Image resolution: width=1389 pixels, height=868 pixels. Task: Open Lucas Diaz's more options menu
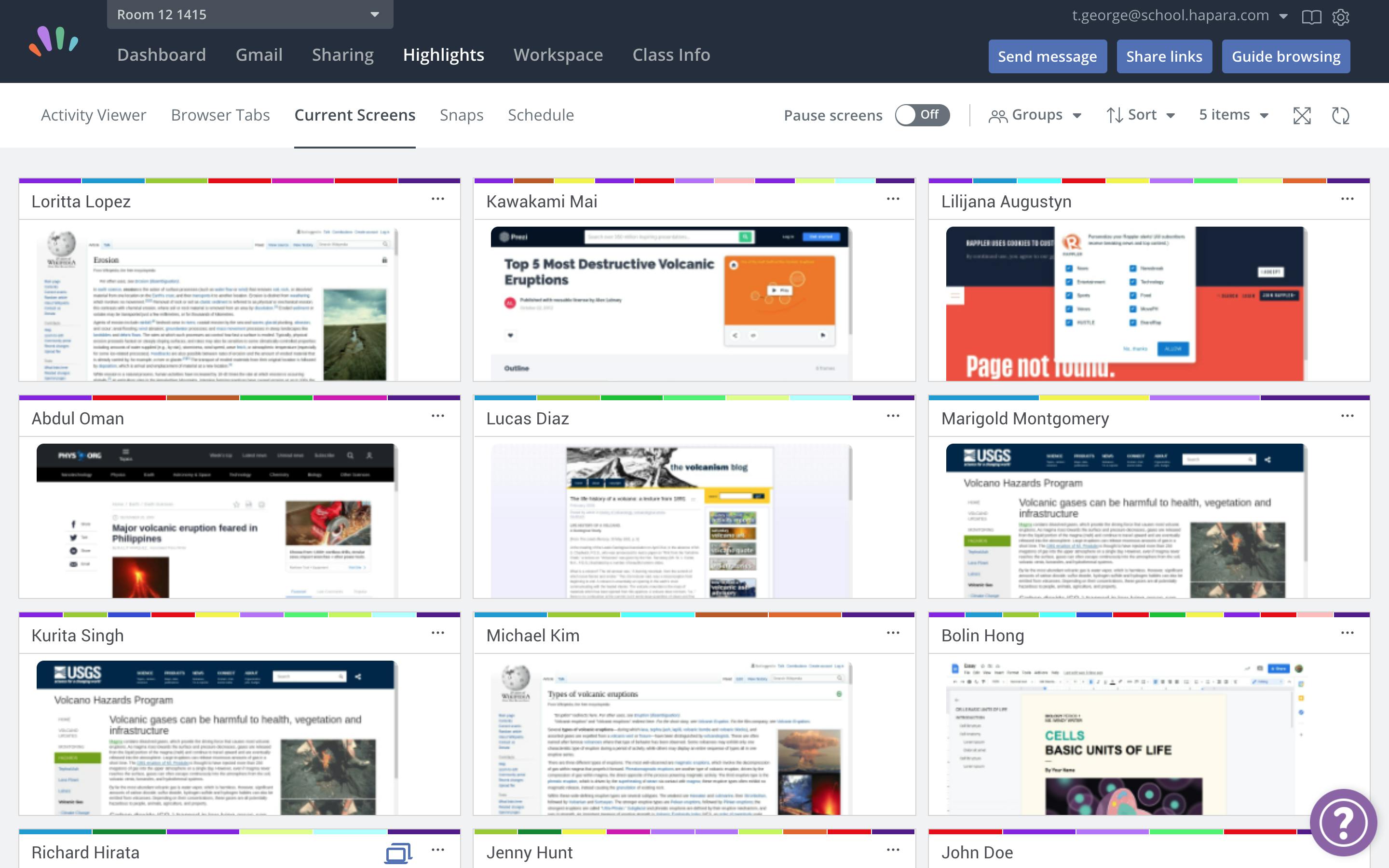click(x=893, y=416)
